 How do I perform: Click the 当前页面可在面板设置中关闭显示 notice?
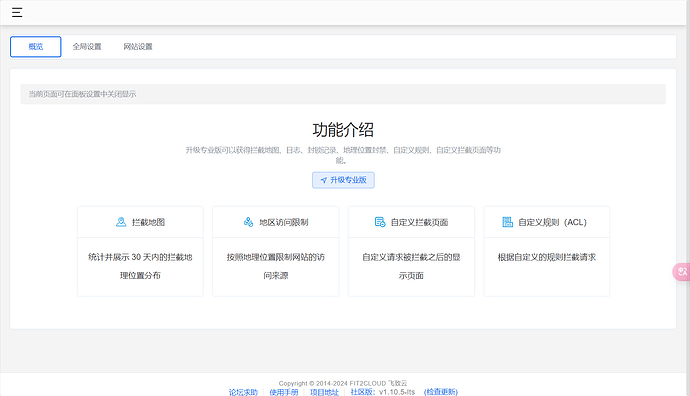click(x=343, y=94)
